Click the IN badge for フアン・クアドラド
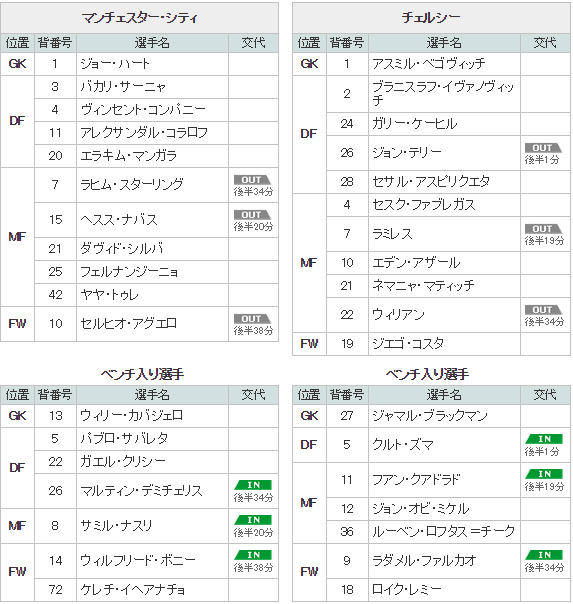 click(x=543, y=474)
